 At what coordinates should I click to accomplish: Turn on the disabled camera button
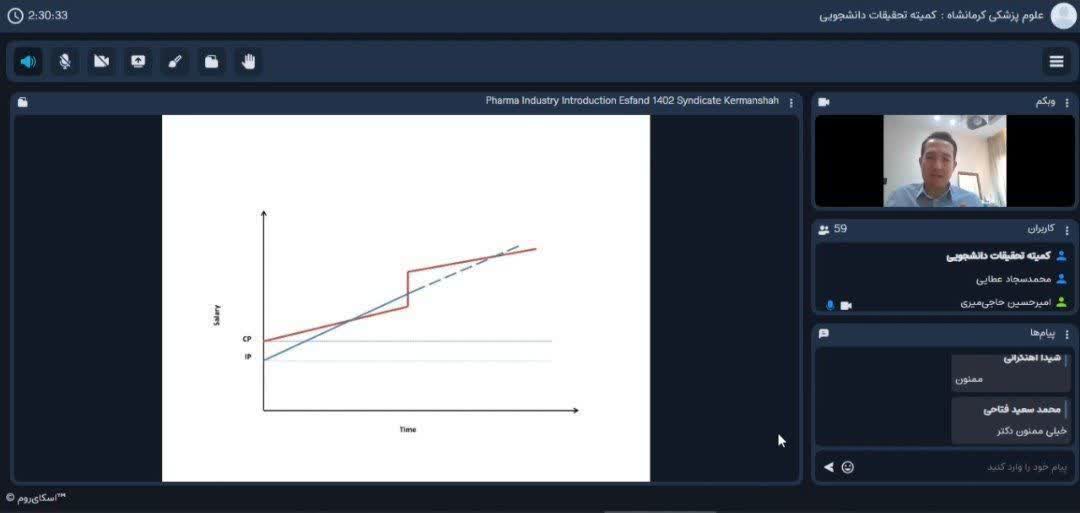tap(101, 62)
